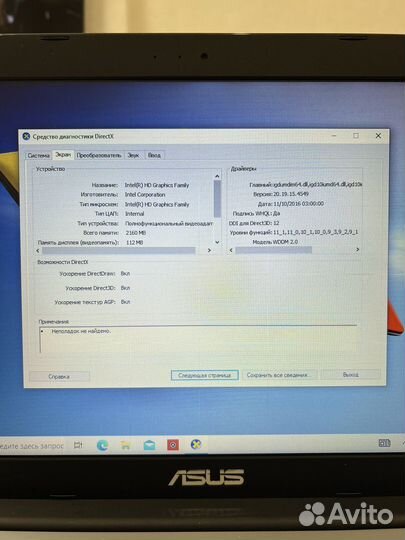Switch to the Экран tab
The width and height of the screenshot is (405, 540).
tap(63, 155)
